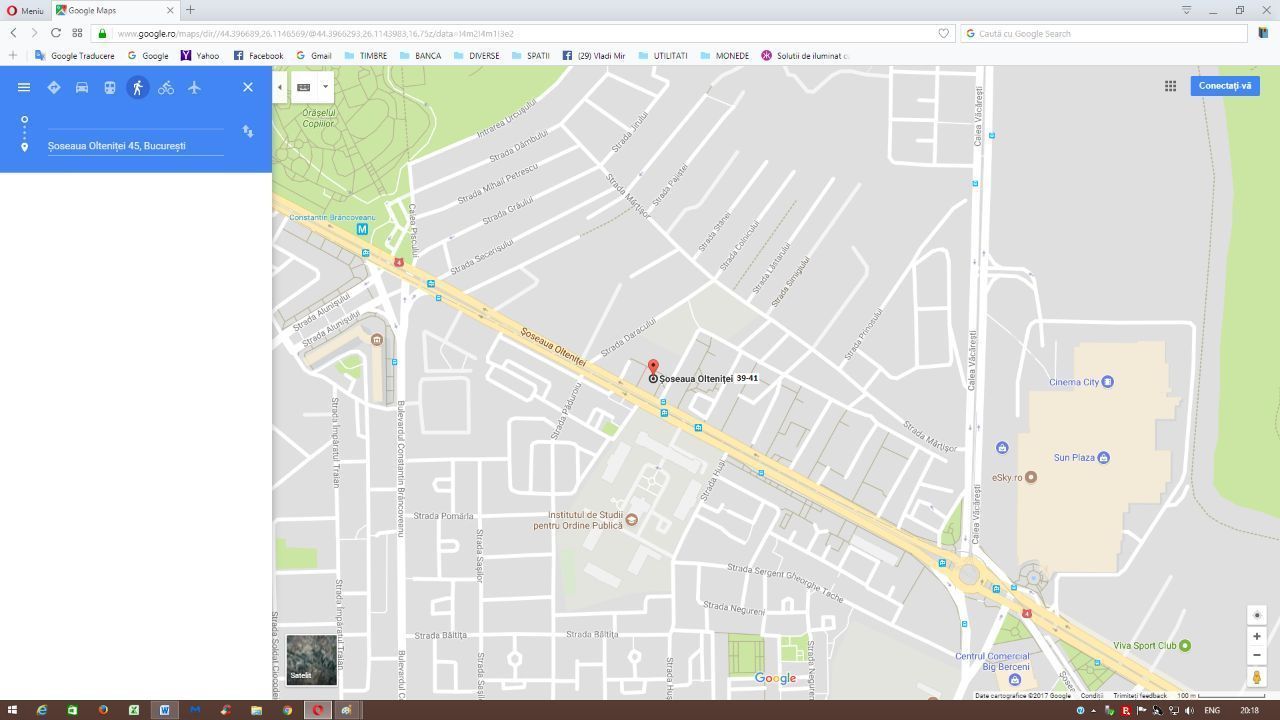Select flight travel mode

click(194, 87)
